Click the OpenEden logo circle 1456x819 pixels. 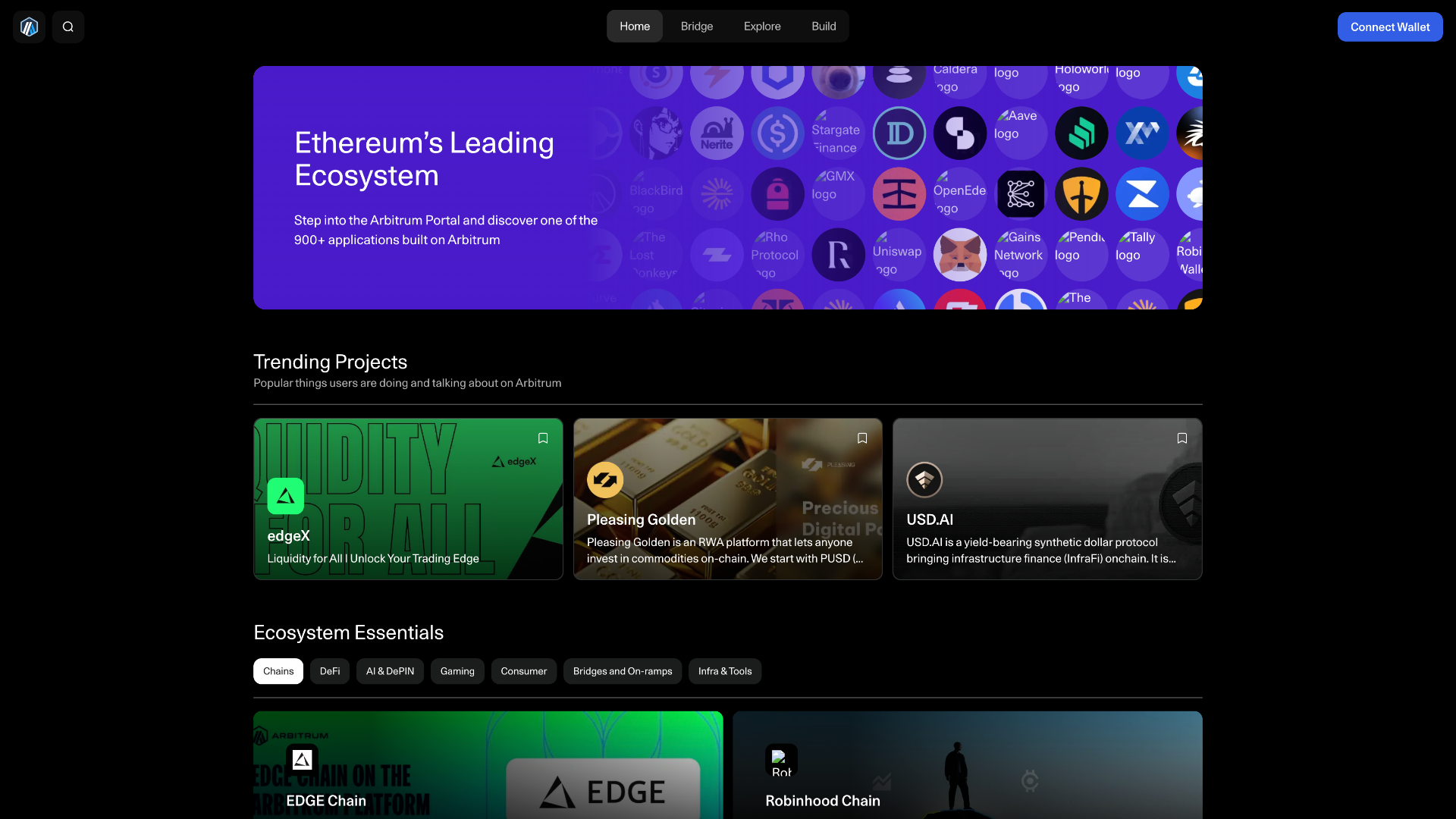(x=960, y=194)
